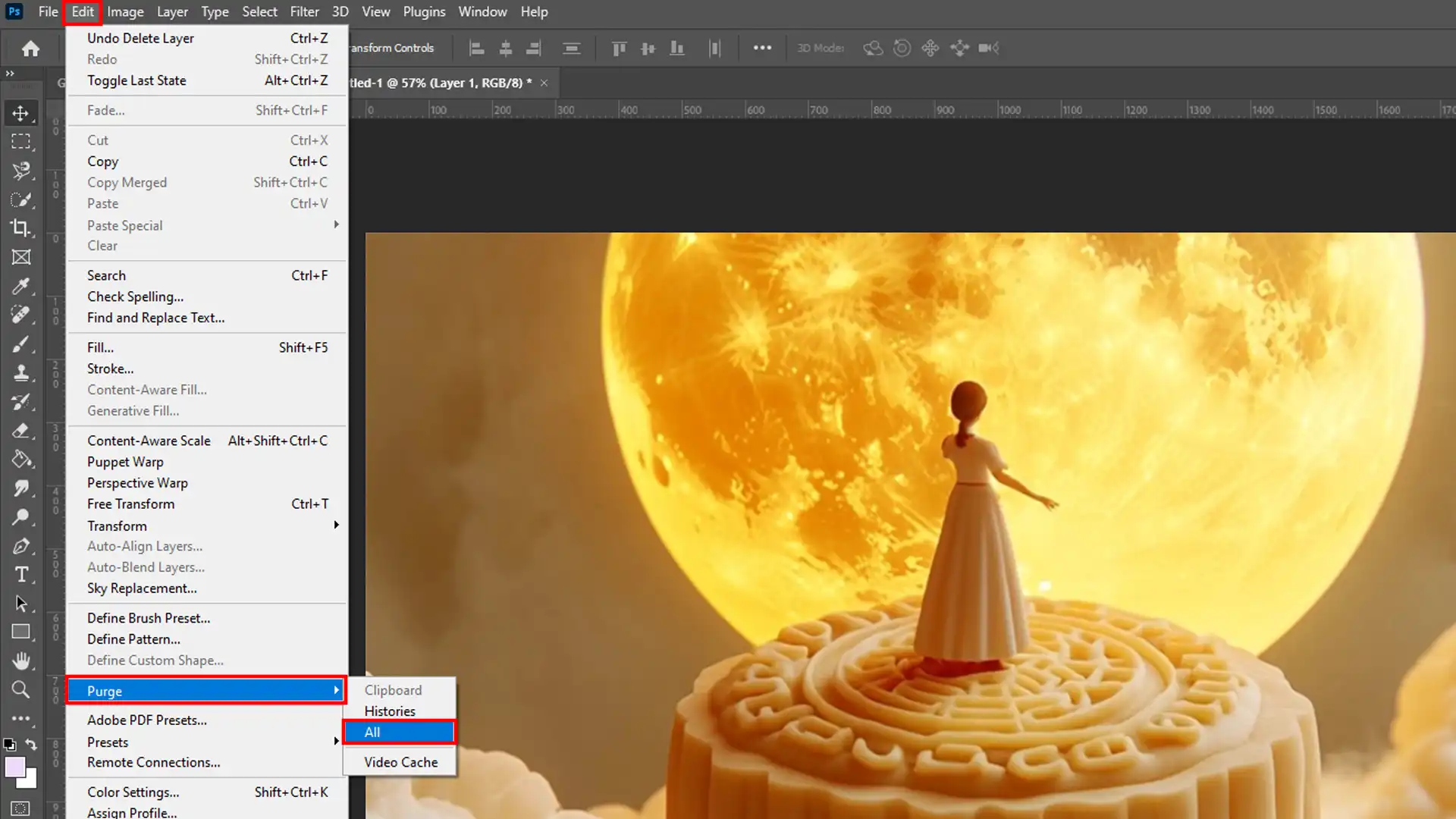Choose Puppet Warp
This screenshot has height=819, width=1456.
tap(207, 462)
